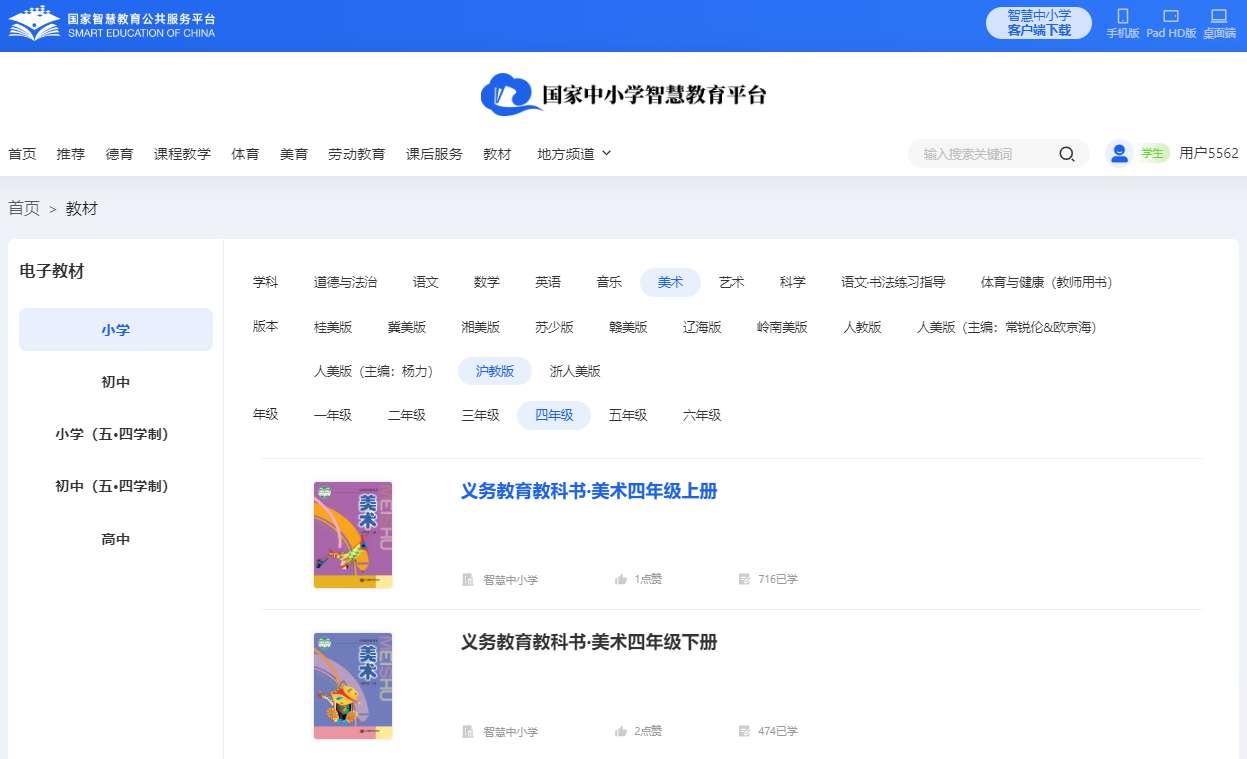Select the desktop client icon
This screenshot has height=759, width=1247.
pos(1218,17)
